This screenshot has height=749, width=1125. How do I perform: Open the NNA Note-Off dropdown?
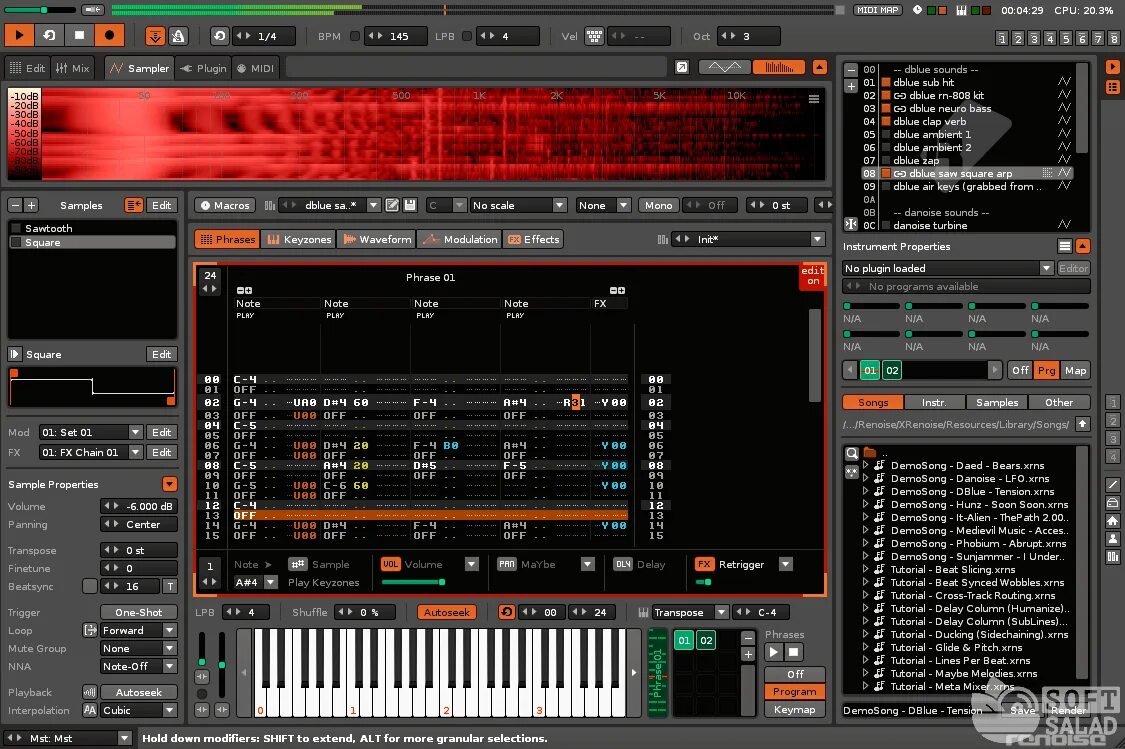pyautogui.click(x=138, y=666)
